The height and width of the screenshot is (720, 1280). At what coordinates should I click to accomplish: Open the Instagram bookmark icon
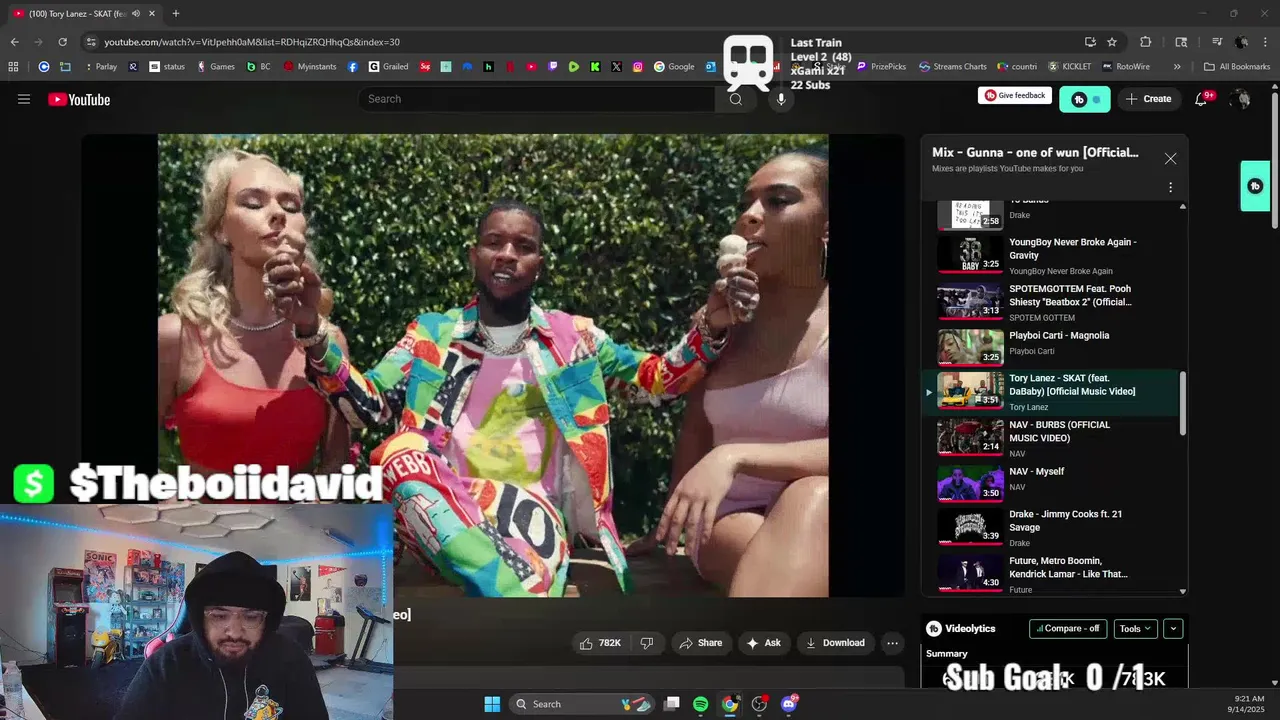point(638,67)
